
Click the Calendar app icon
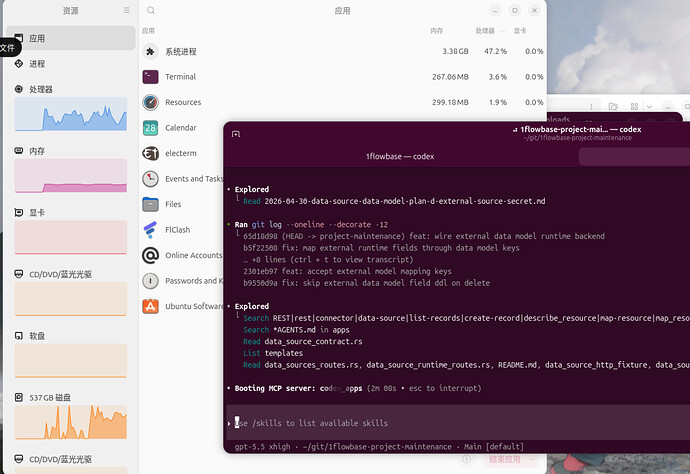pos(150,128)
